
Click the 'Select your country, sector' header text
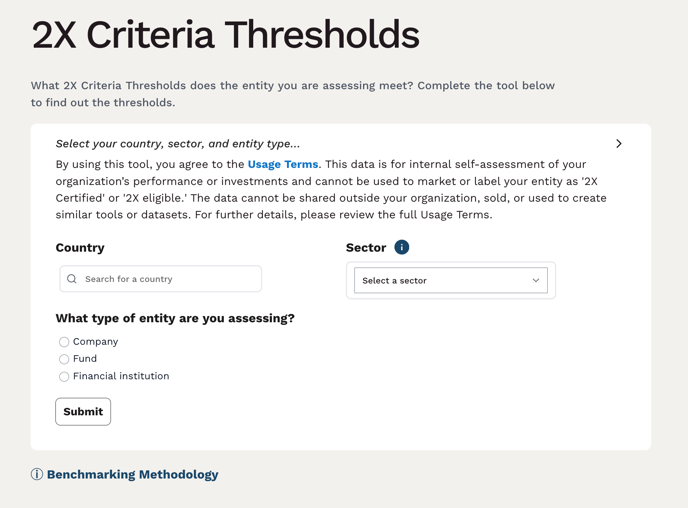[x=178, y=144]
